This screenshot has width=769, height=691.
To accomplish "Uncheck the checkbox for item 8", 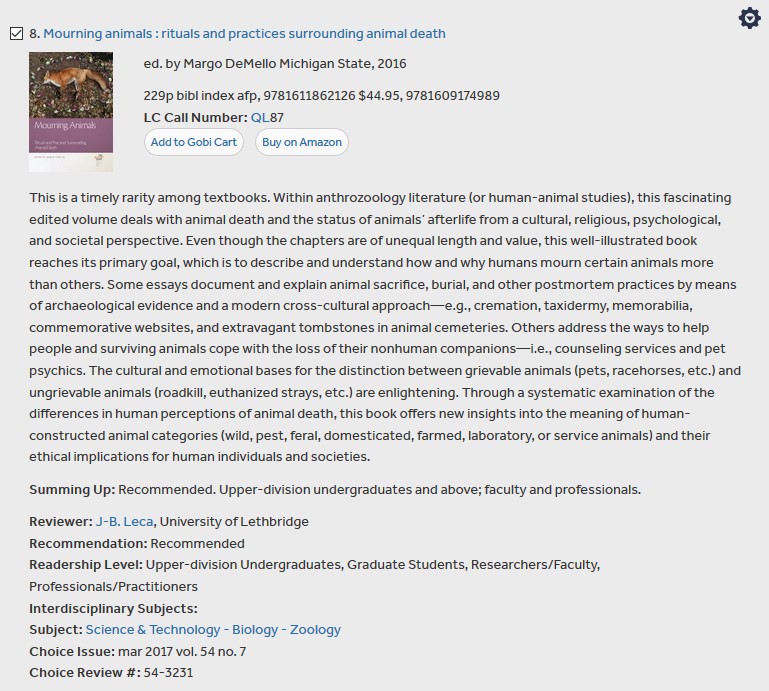I will tap(16, 34).
